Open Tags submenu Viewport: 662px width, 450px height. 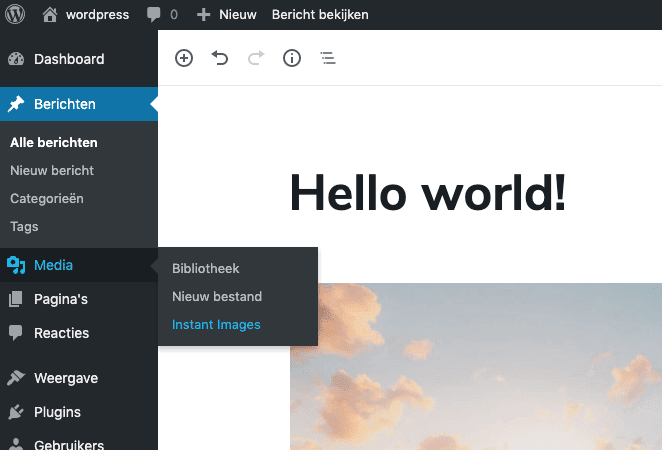pos(24,227)
